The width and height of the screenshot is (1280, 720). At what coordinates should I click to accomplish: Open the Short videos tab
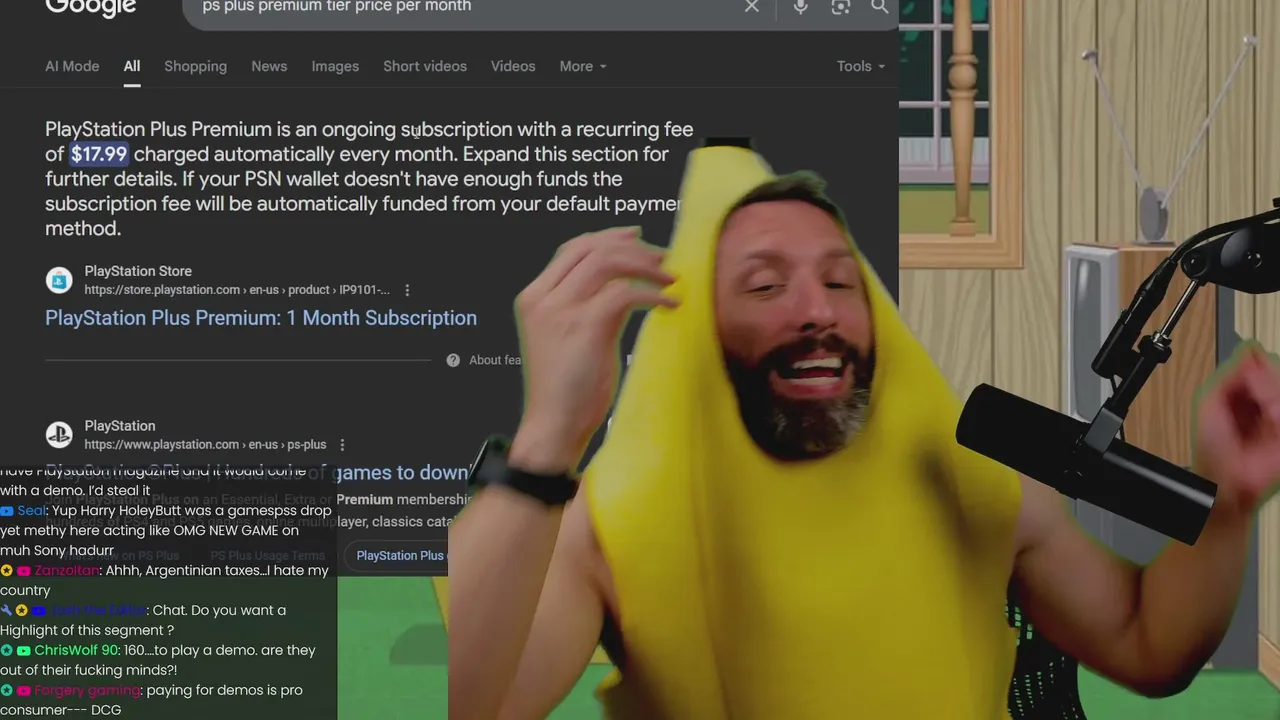click(x=425, y=66)
